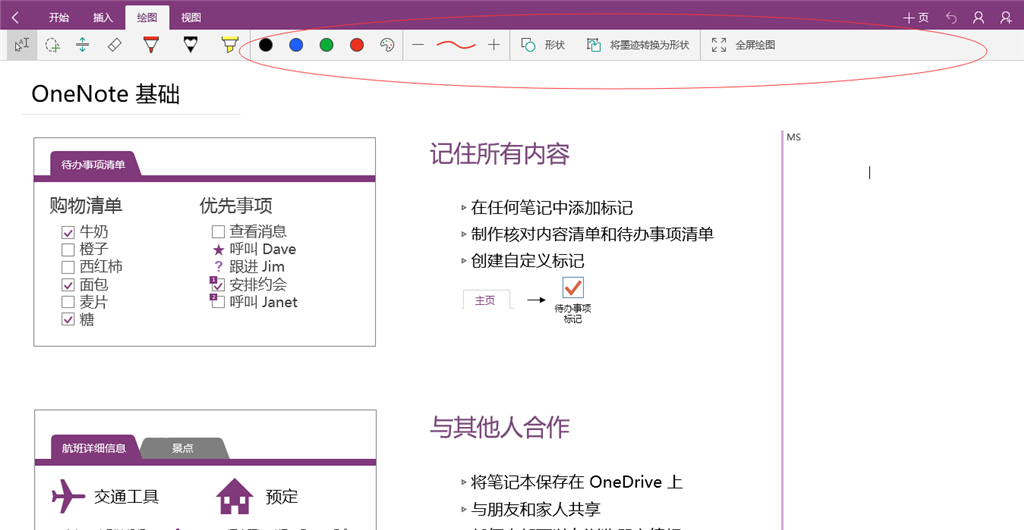Click 将墨迹转换为形状 button

pos(637,45)
